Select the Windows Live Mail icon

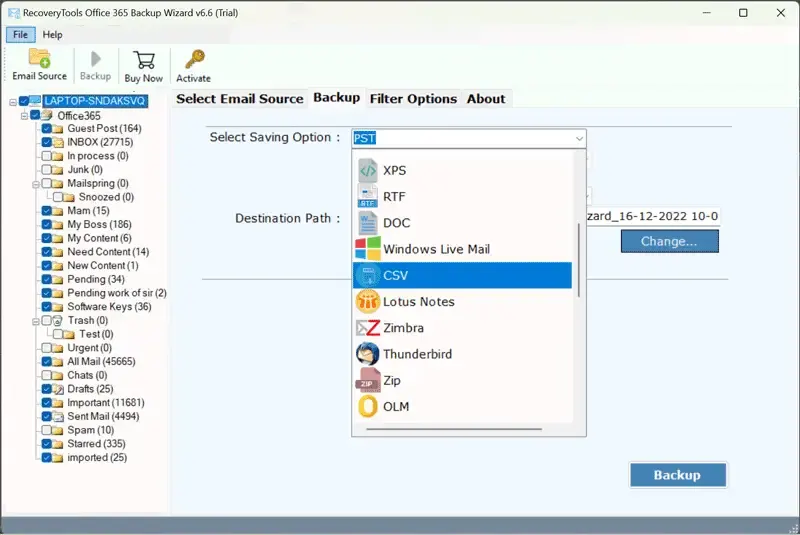point(367,249)
